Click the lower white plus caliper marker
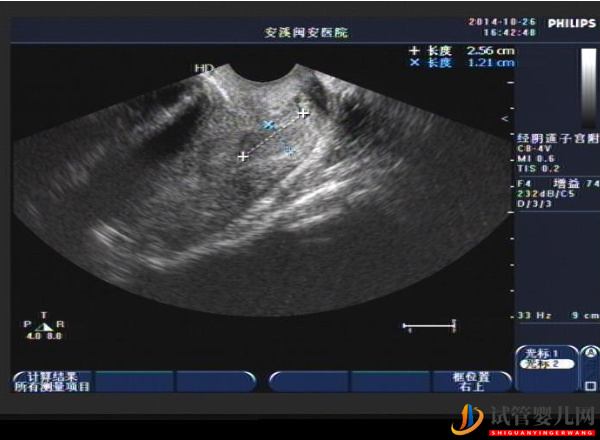The image size is (600, 440). coord(242,156)
